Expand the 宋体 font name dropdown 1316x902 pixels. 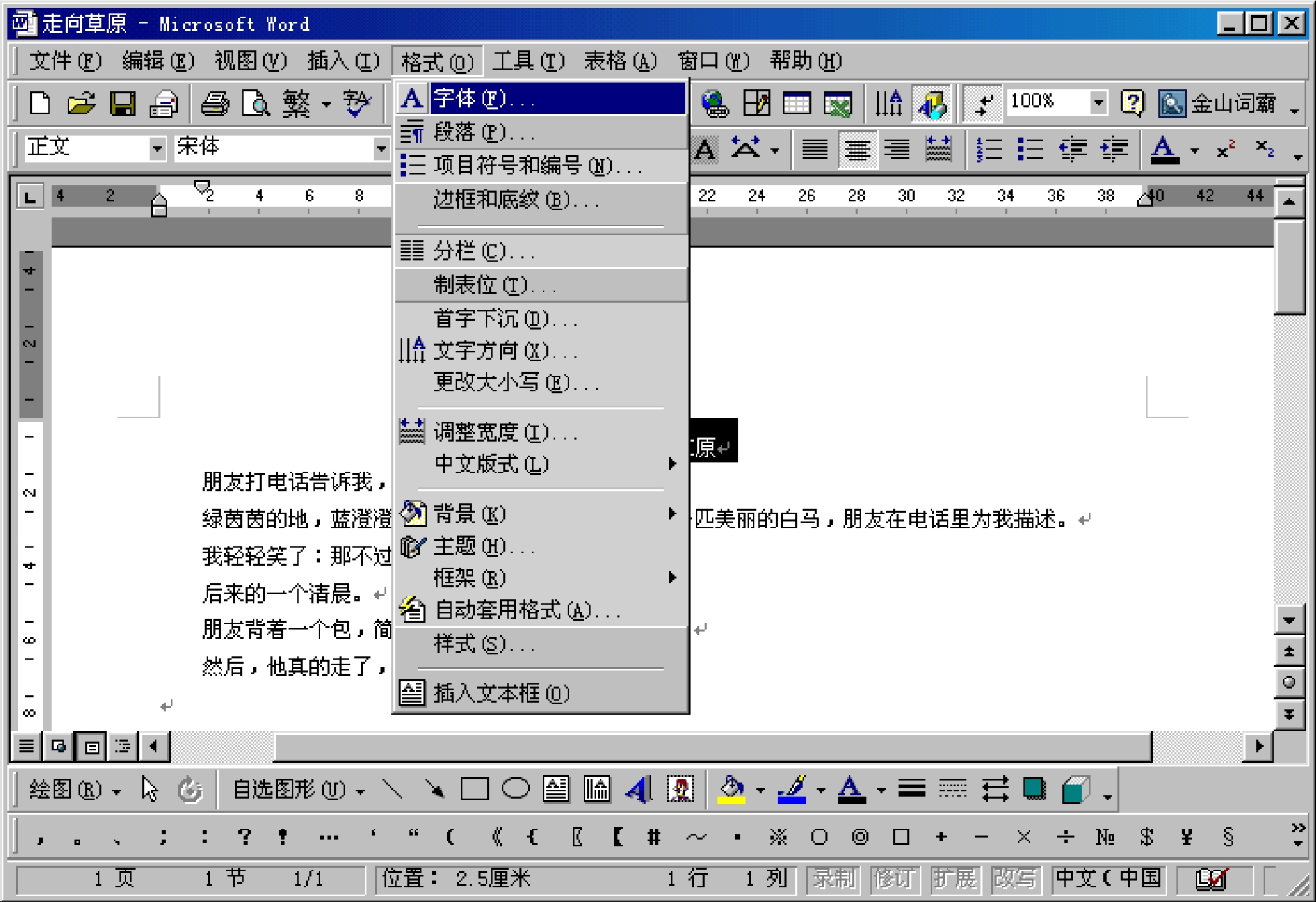coord(381,148)
